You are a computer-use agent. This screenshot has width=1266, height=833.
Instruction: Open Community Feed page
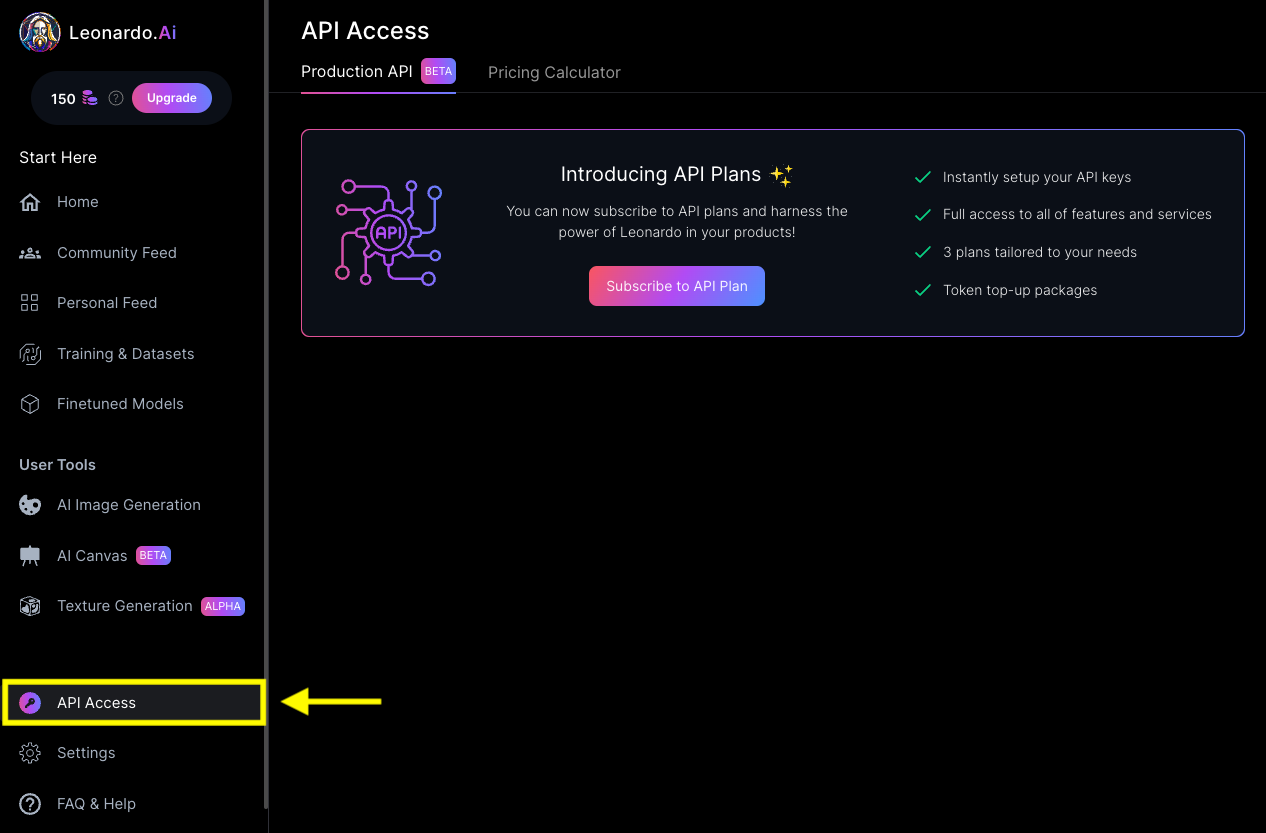(x=117, y=253)
